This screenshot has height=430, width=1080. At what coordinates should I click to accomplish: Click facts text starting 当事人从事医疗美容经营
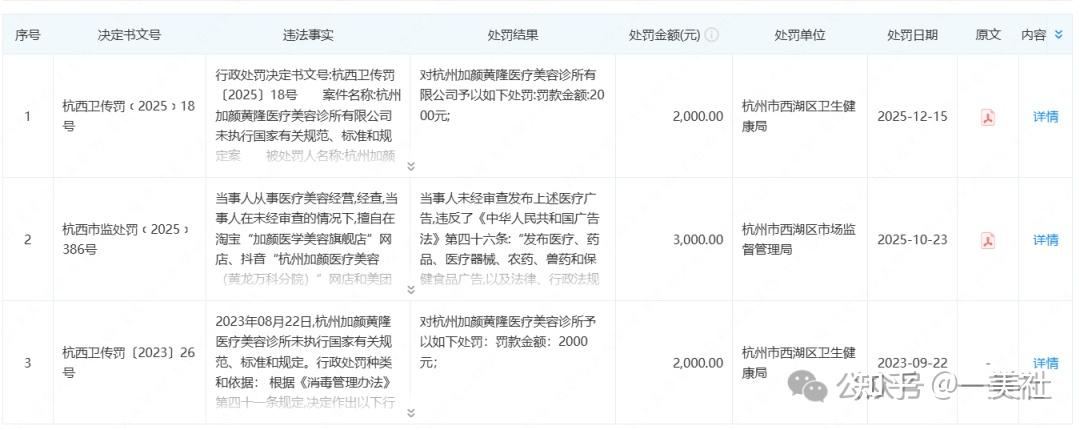point(307,239)
